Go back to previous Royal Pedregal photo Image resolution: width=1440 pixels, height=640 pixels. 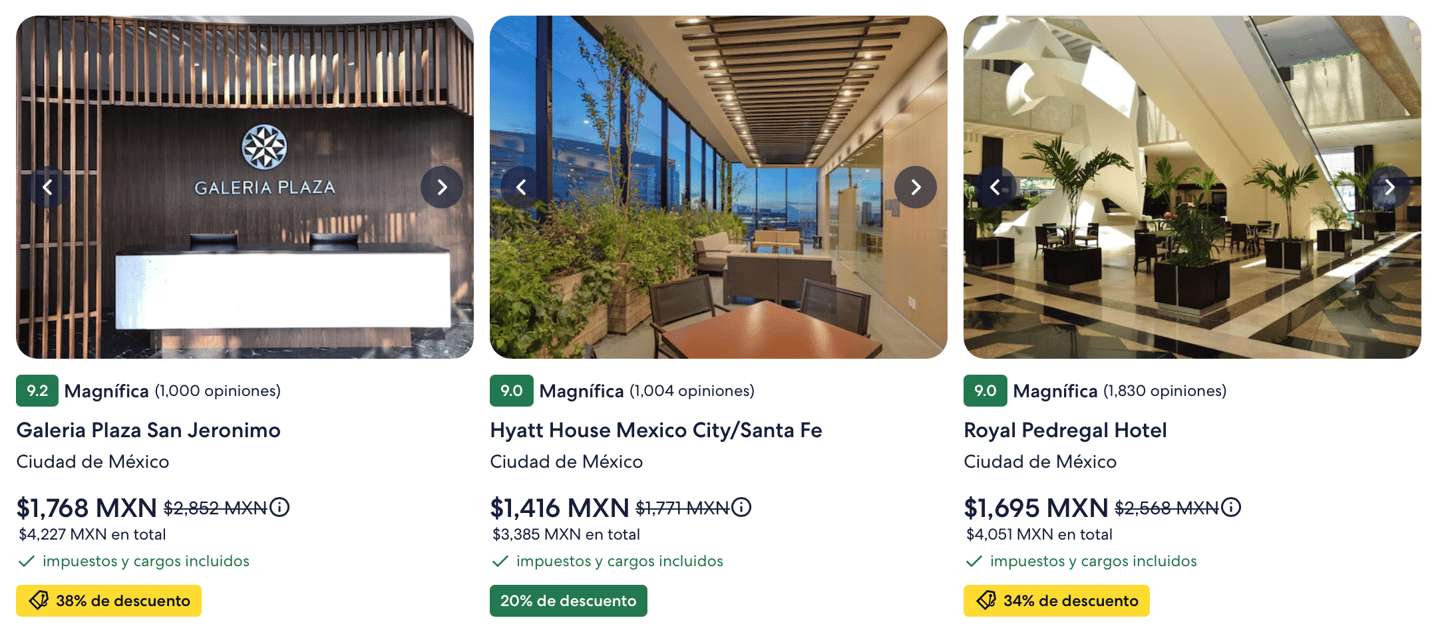click(995, 187)
